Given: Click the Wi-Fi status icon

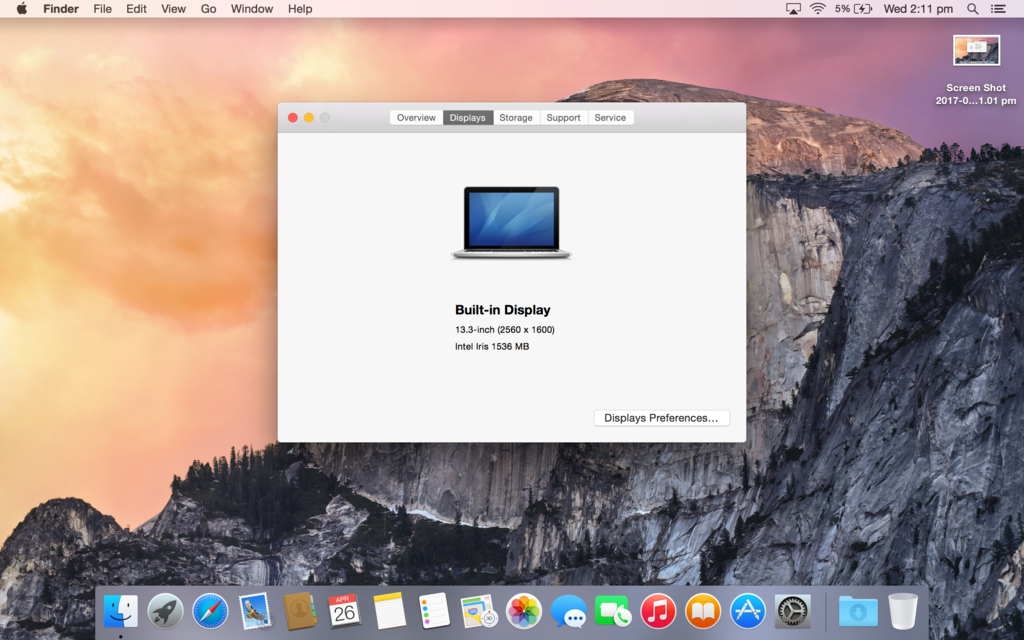Looking at the screenshot, I should [817, 8].
